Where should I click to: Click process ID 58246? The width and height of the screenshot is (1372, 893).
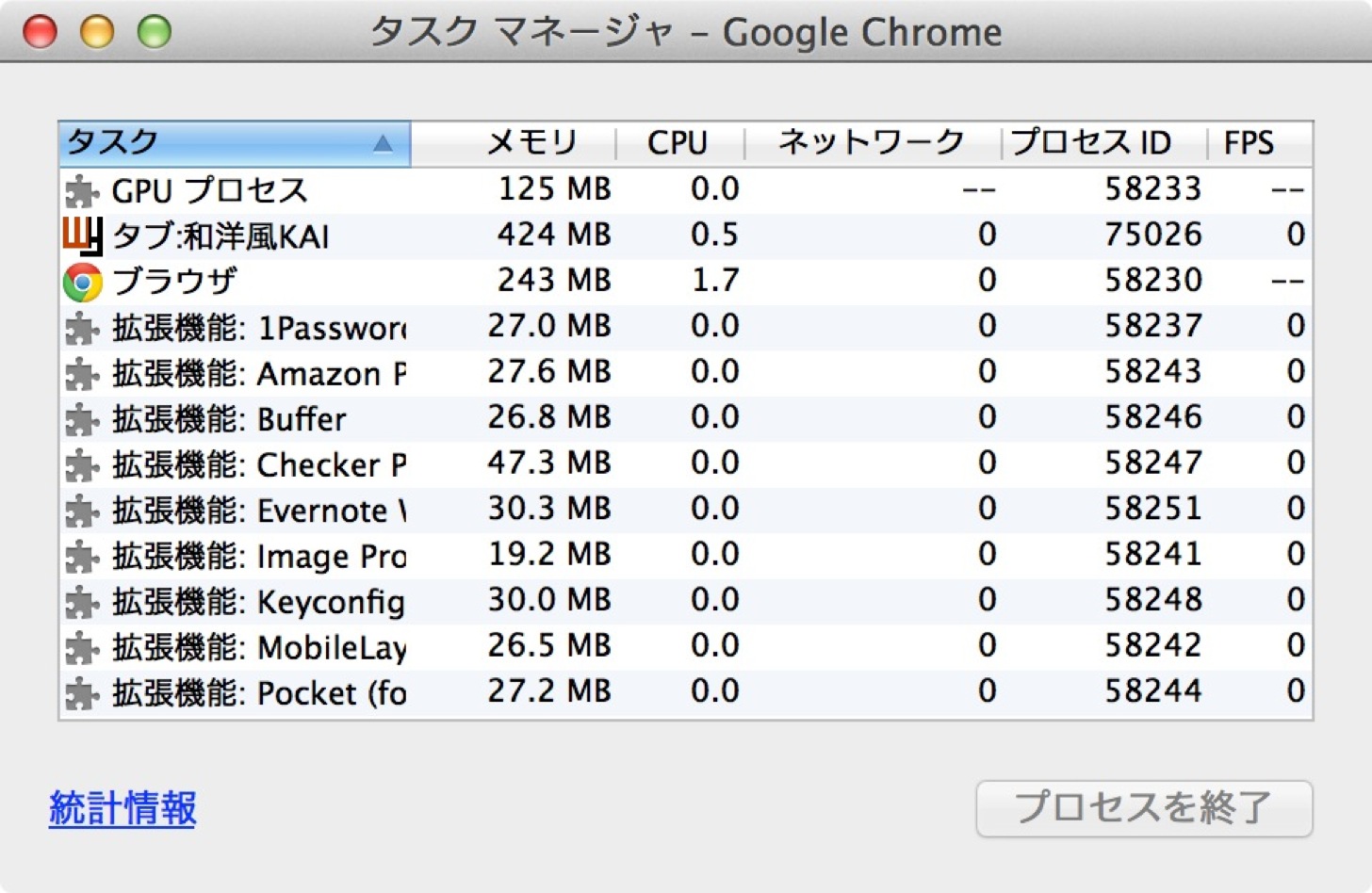pos(1153,416)
